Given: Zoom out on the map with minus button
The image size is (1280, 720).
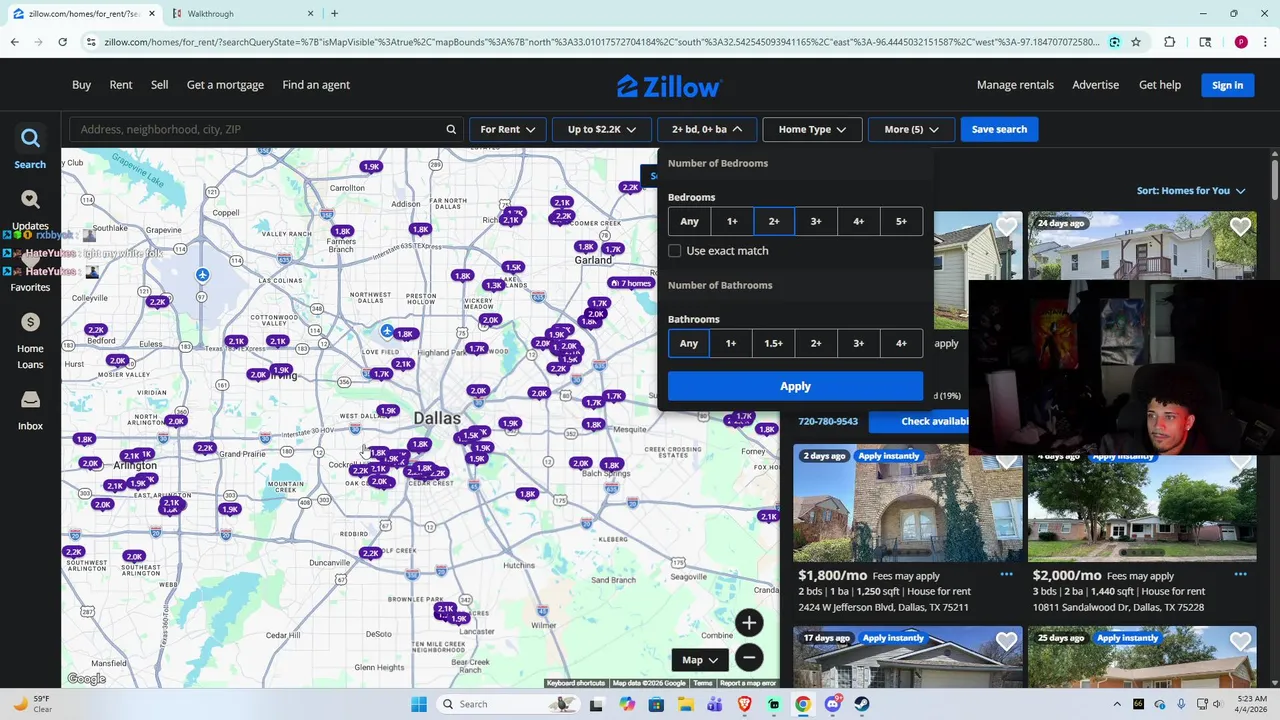Looking at the screenshot, I should 749,657.
